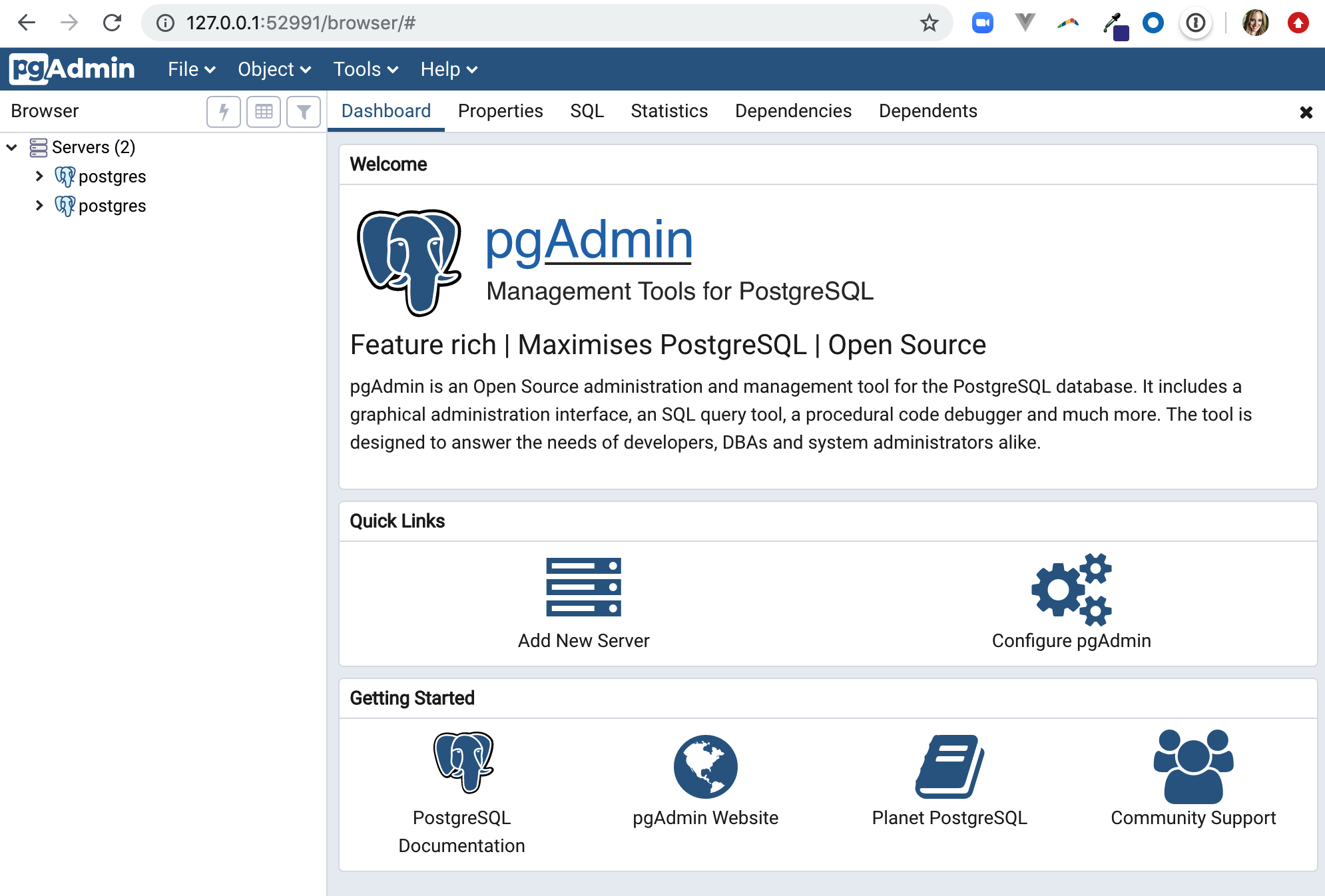The width and height of the screenshot is (1325, 896).
Task: Close the dashboard panel with X
Action: tap(1306, 112)
